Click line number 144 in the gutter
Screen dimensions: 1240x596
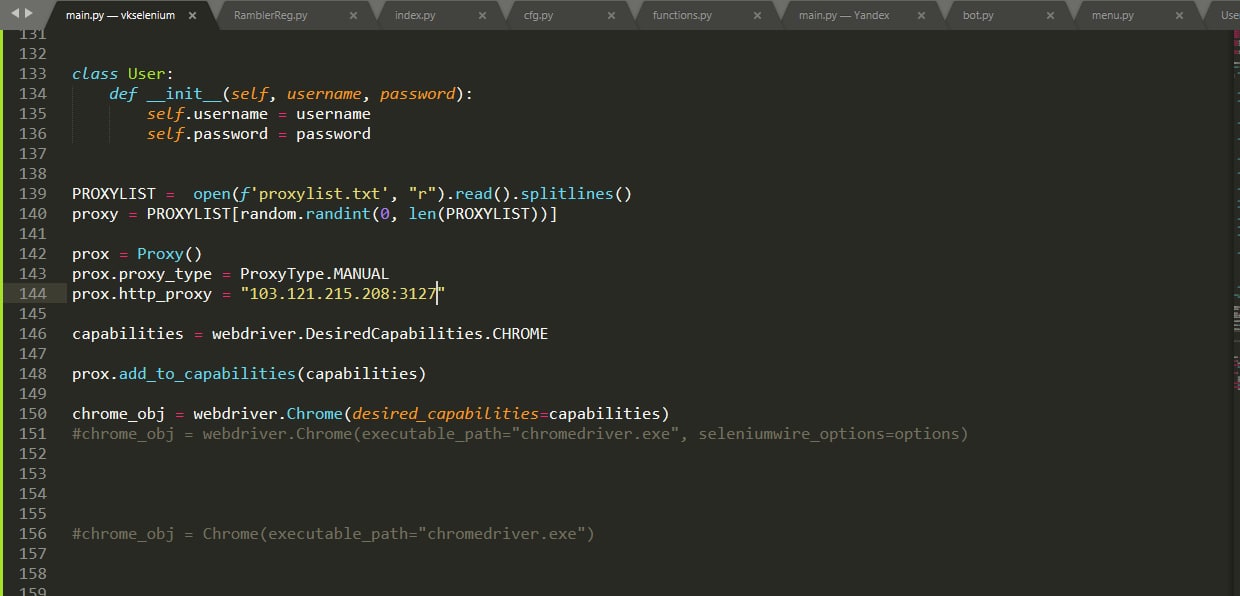[33, 293]
